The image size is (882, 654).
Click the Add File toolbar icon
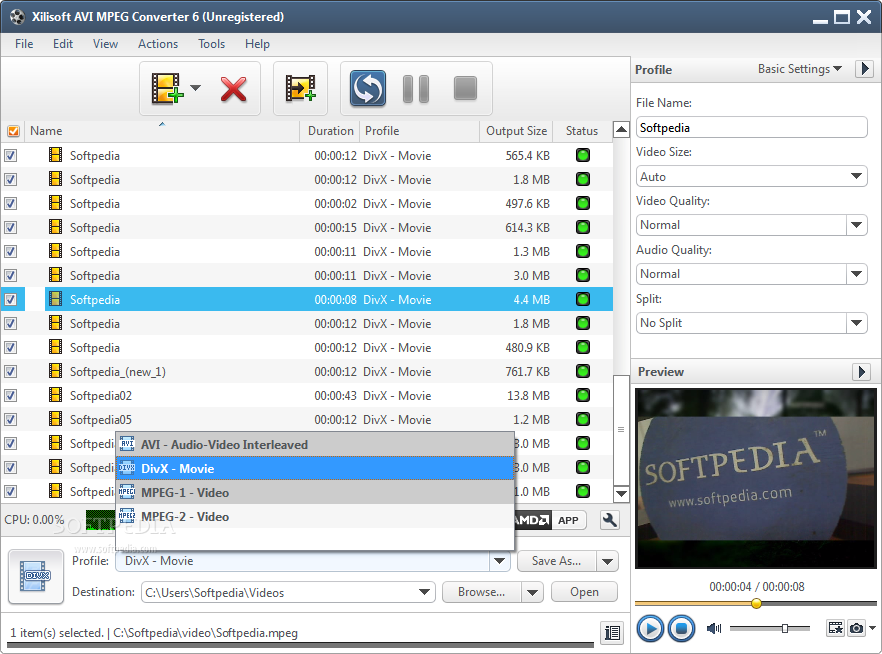click(x=167, y=88)
